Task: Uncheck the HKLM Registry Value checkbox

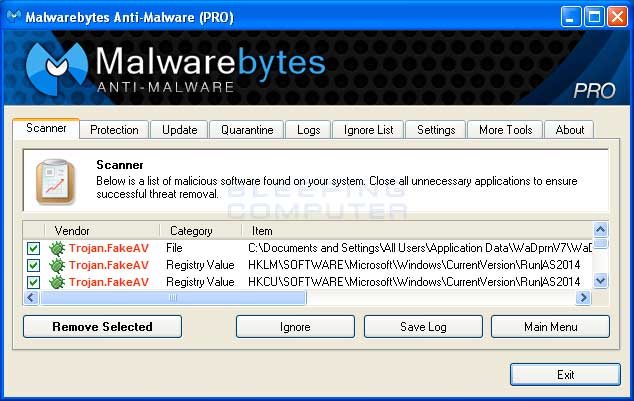Action: 34,265
